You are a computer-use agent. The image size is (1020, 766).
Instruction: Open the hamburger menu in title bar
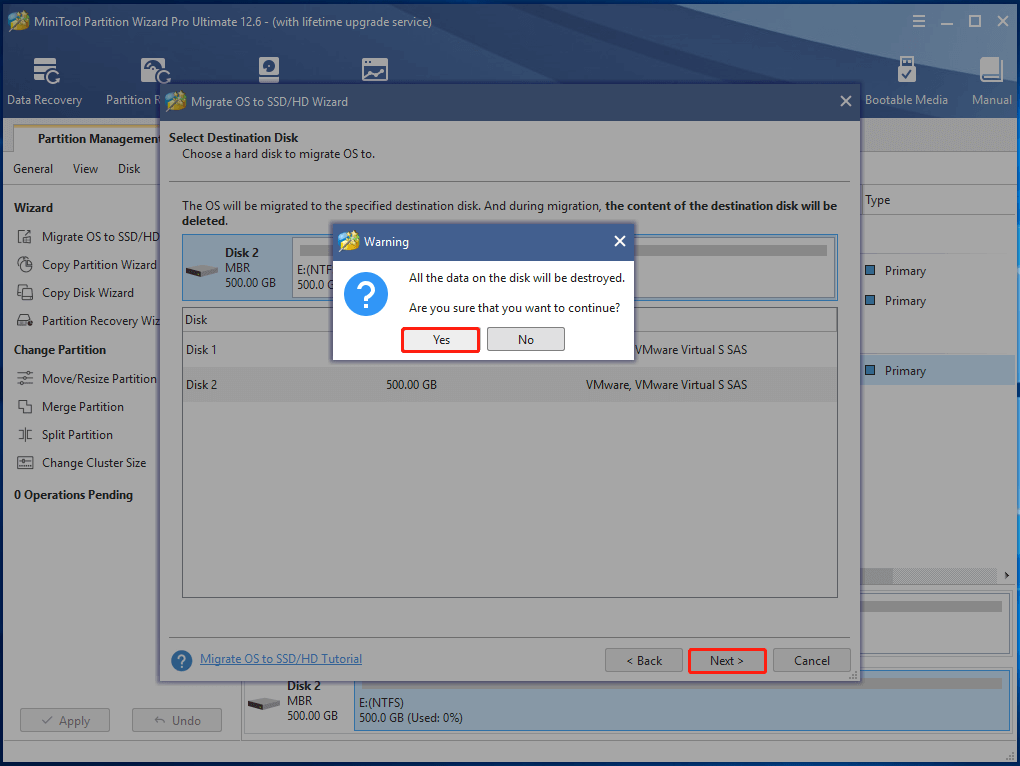919,21
